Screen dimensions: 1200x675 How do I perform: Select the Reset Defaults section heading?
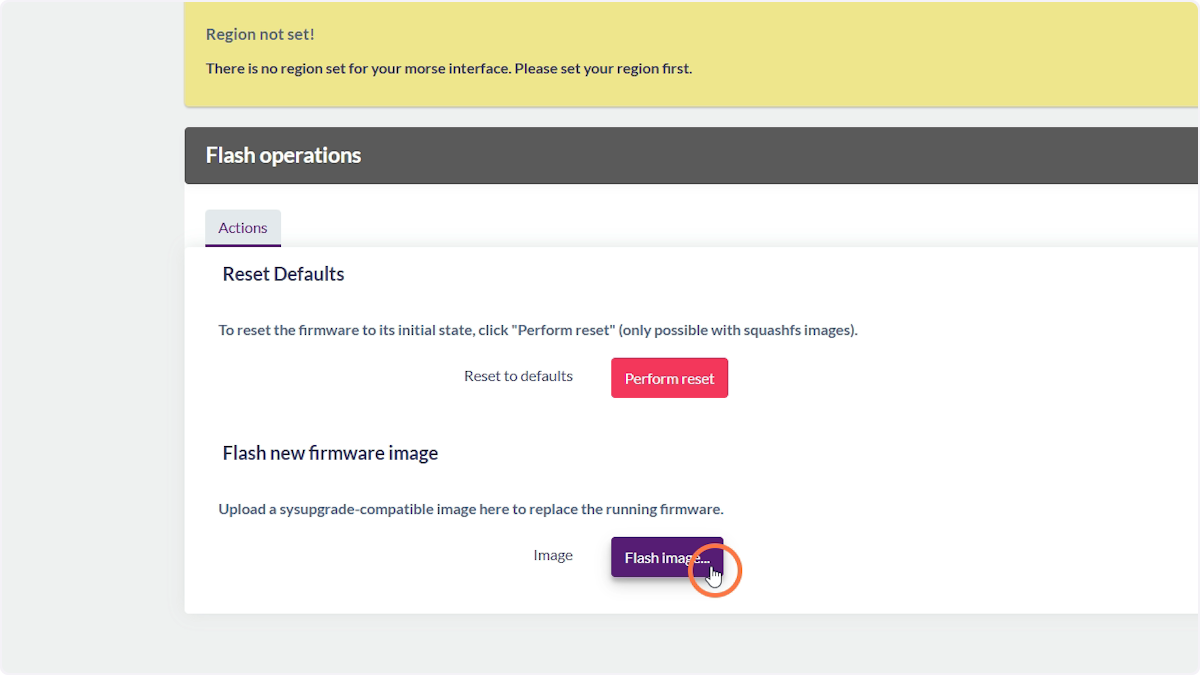click(x=283, y=273)
